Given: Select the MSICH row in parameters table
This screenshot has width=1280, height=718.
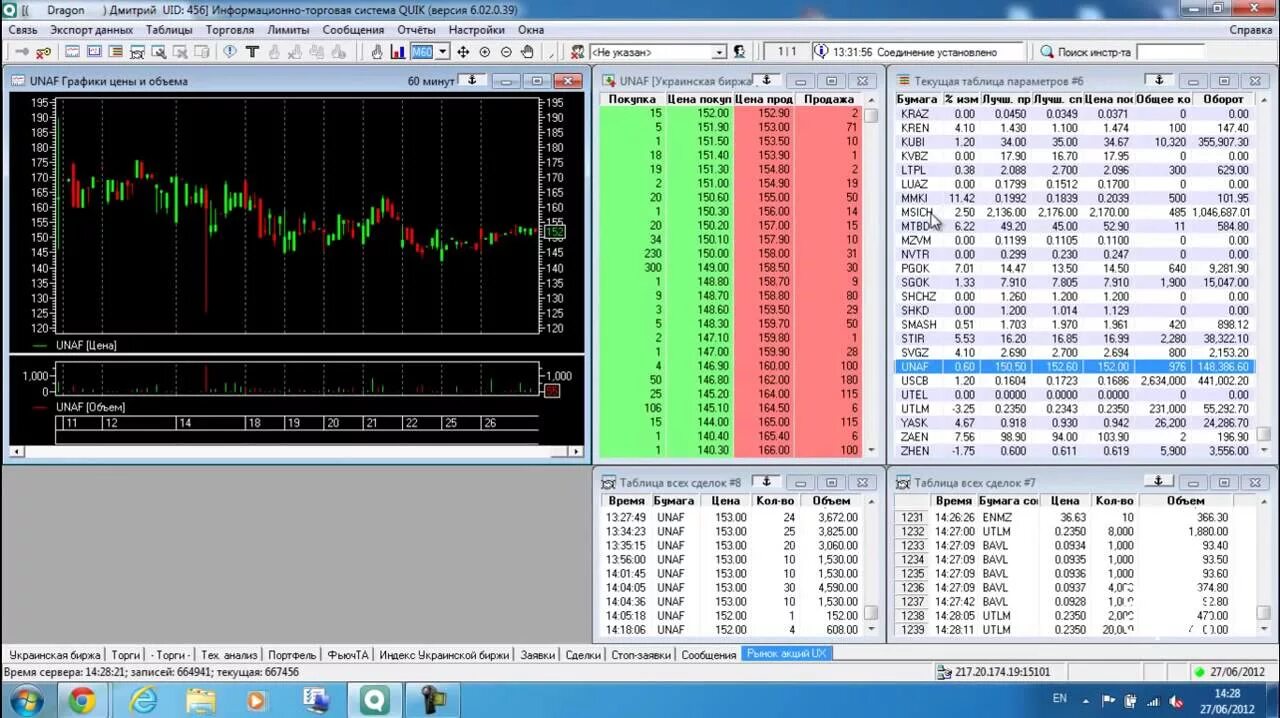Looking at the screenshot, I should tap(1074, 212).
